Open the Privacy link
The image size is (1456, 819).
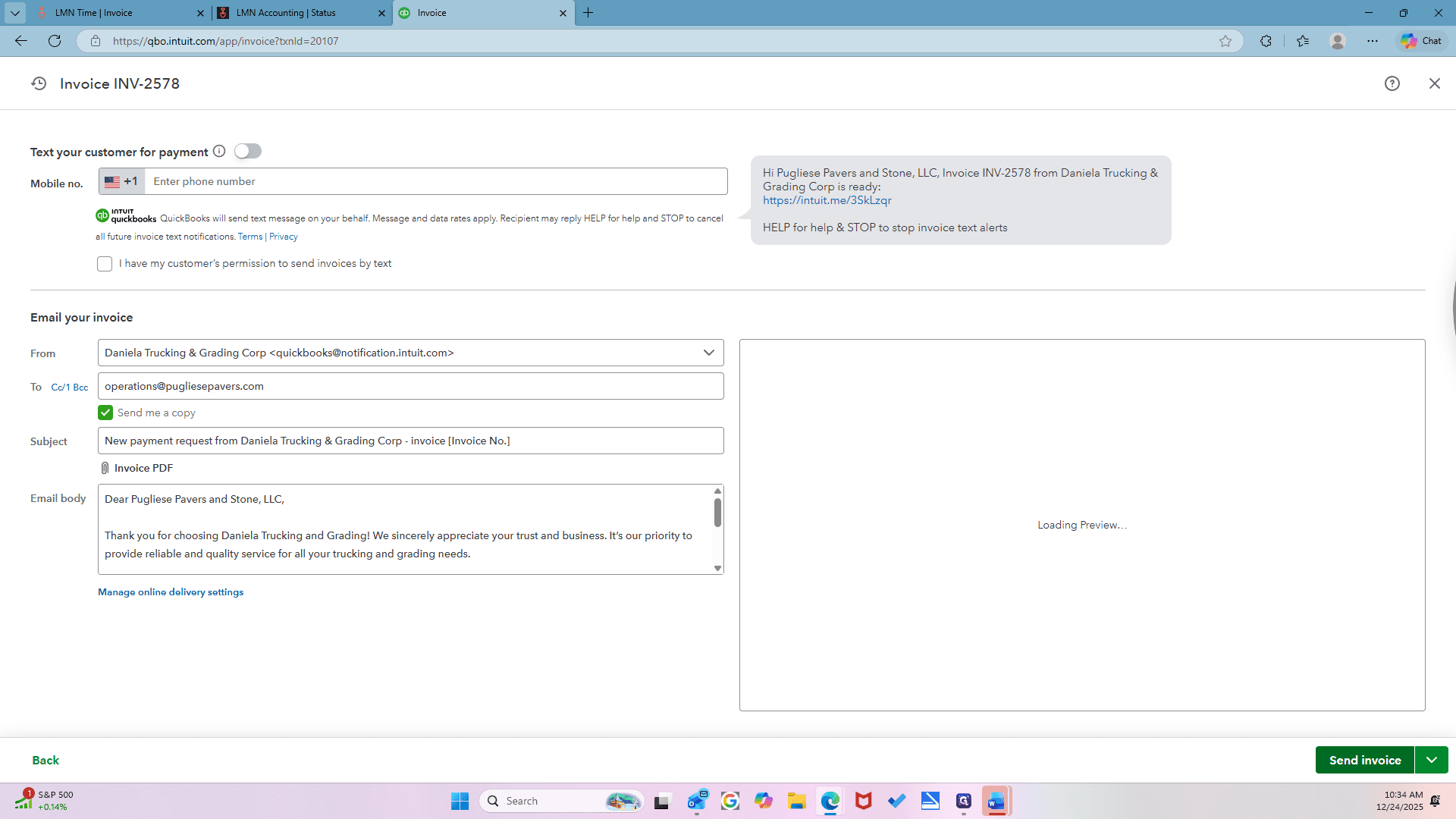coord(284,237)
